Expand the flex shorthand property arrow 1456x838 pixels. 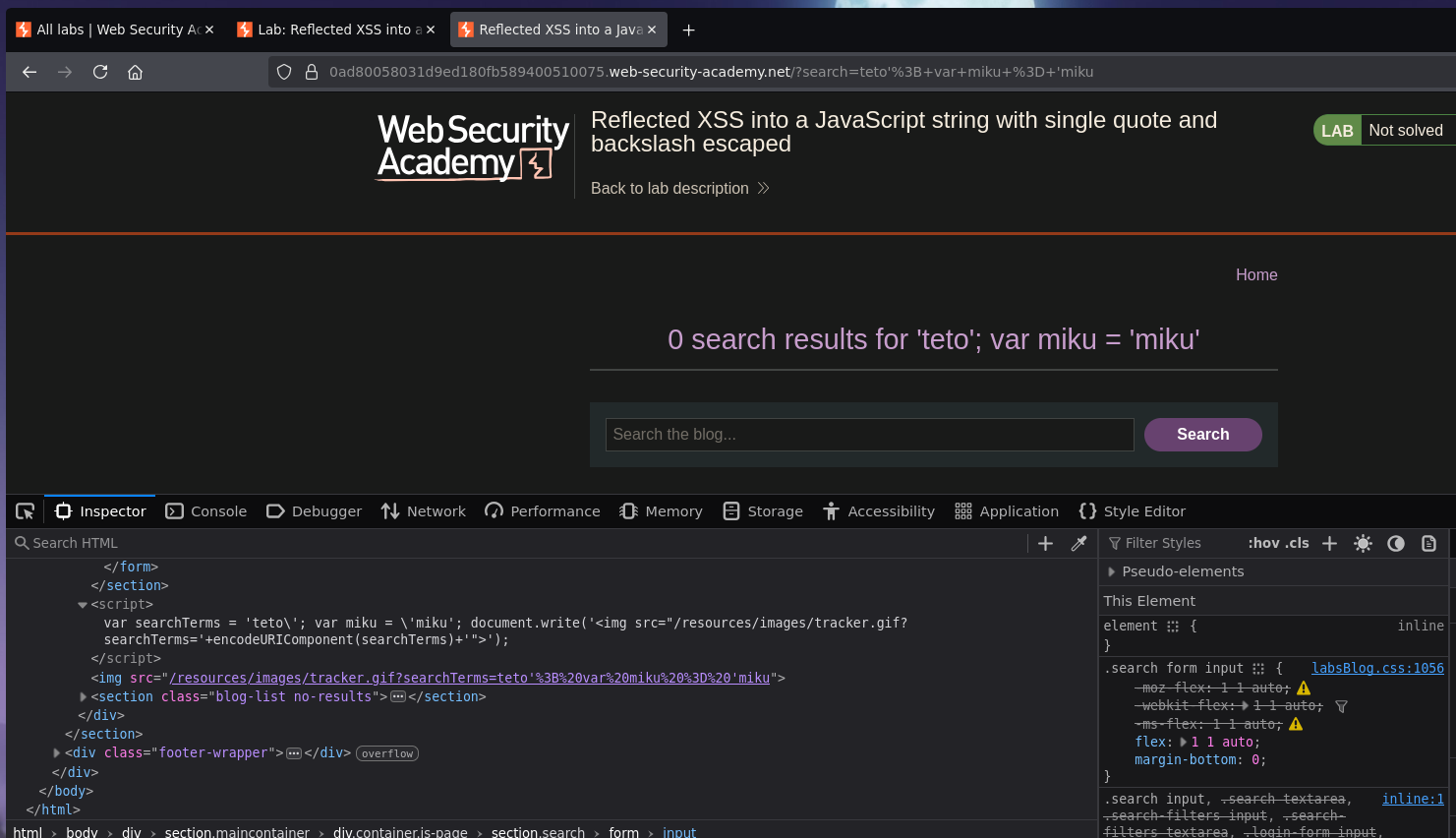click(x=1183, y=742)
